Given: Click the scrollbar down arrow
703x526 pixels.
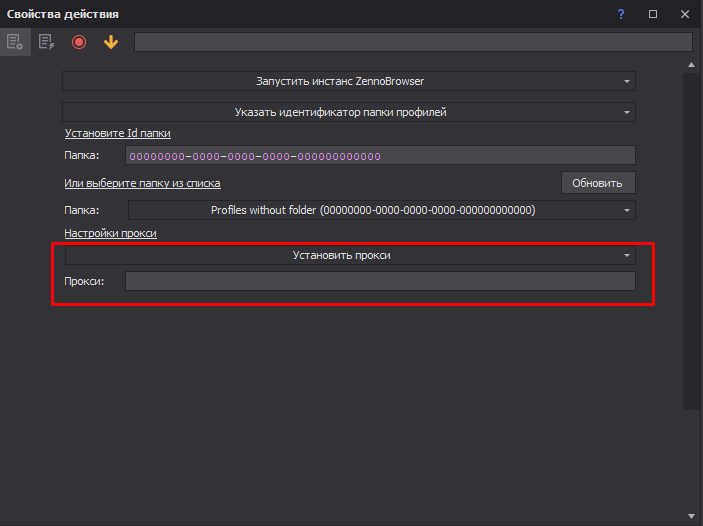Looking at the screenshot, I should tap(691, 516).
